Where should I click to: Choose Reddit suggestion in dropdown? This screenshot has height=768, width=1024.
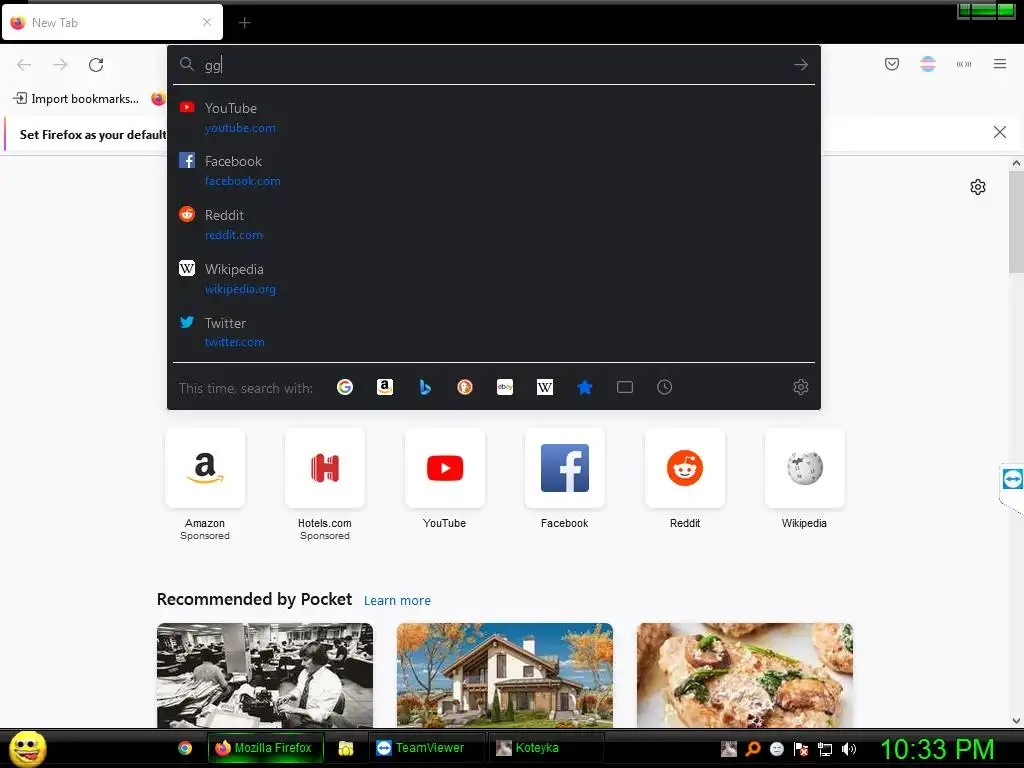pos(494,225)
